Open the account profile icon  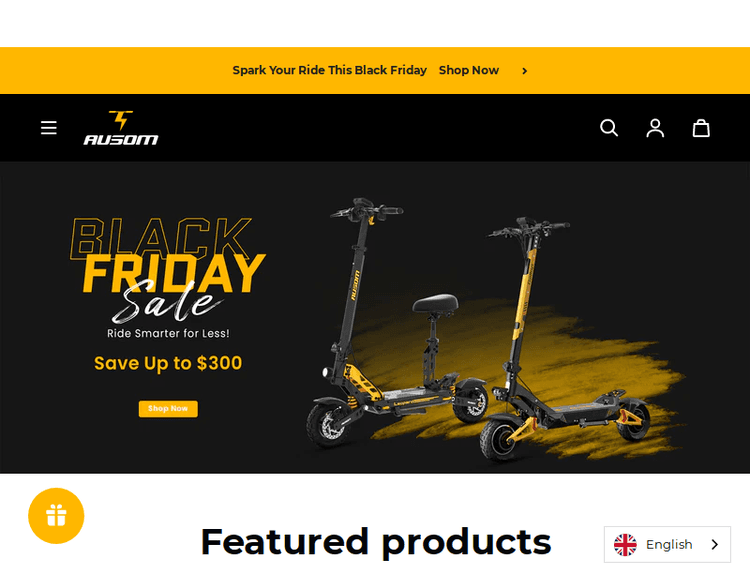click(655, 128)
